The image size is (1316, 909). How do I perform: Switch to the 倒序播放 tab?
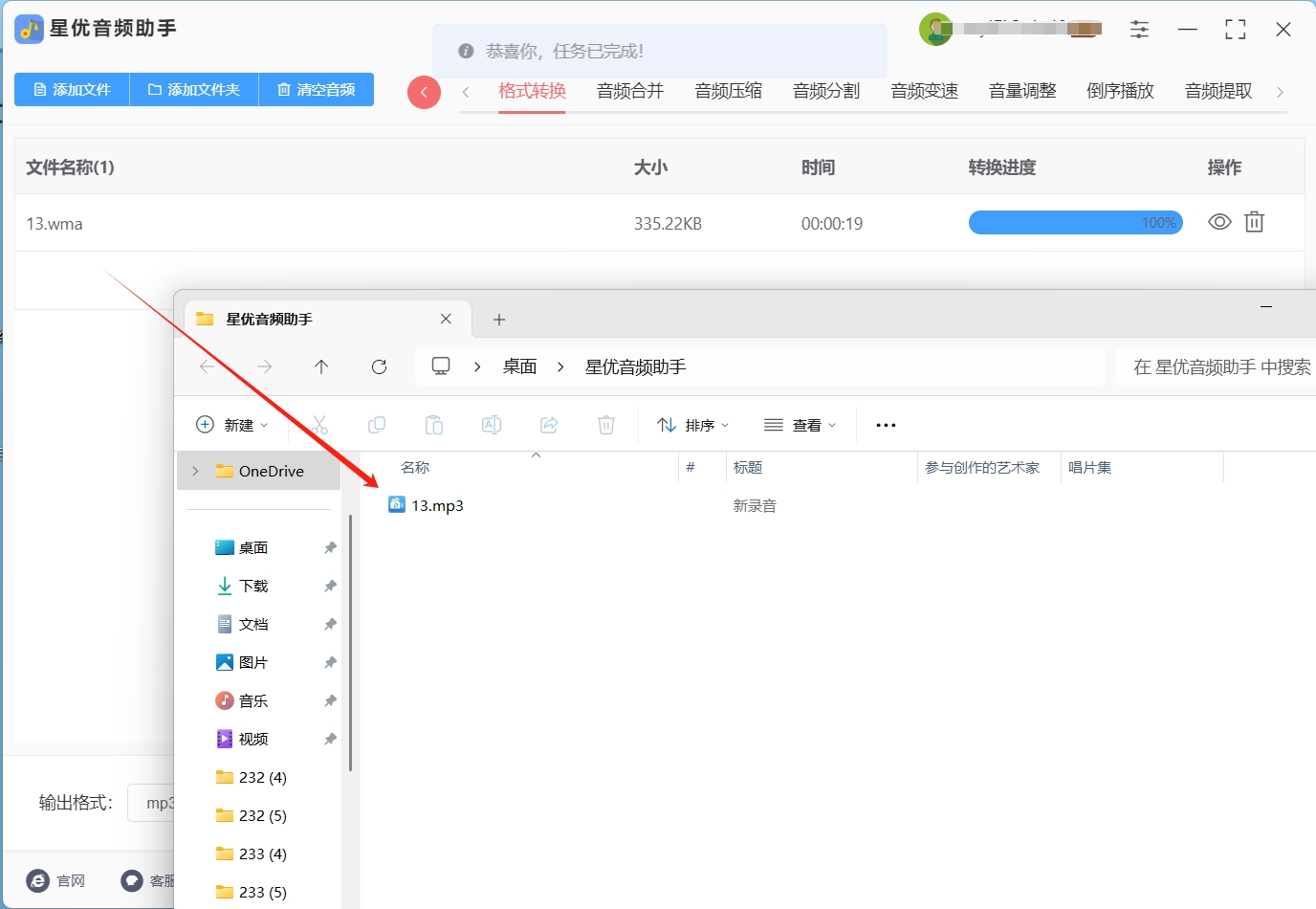tap(1121, 91)
